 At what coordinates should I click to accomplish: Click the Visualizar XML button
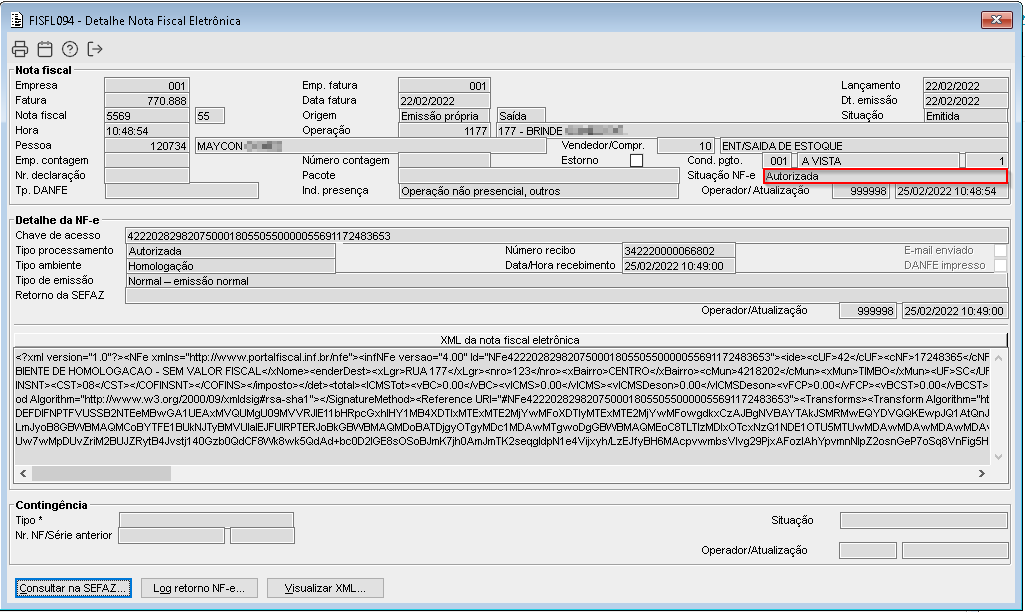pos(325,588)
